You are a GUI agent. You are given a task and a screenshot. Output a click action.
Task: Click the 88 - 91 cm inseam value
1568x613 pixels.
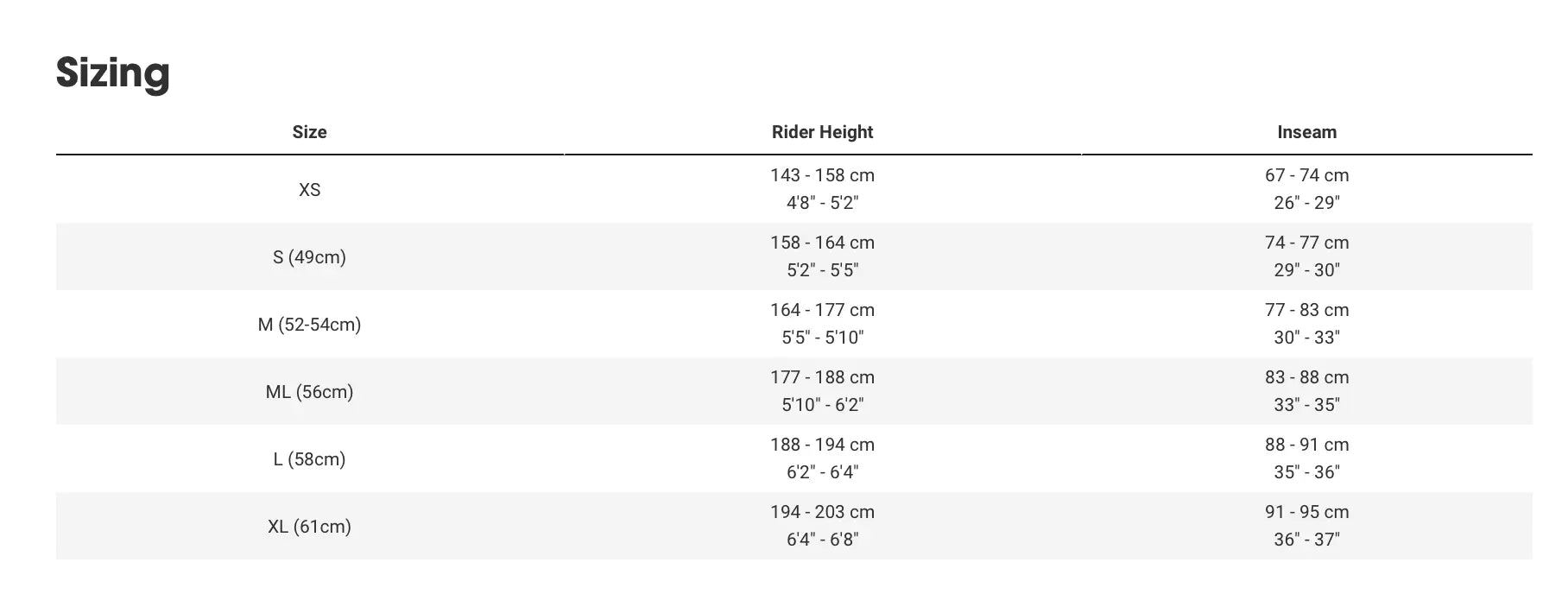pos(1306,445)
